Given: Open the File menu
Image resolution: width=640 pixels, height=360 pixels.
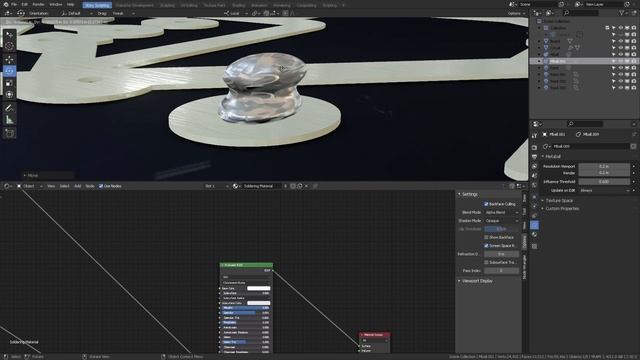Looking at the screenshot, I should [x=14, y=4].
